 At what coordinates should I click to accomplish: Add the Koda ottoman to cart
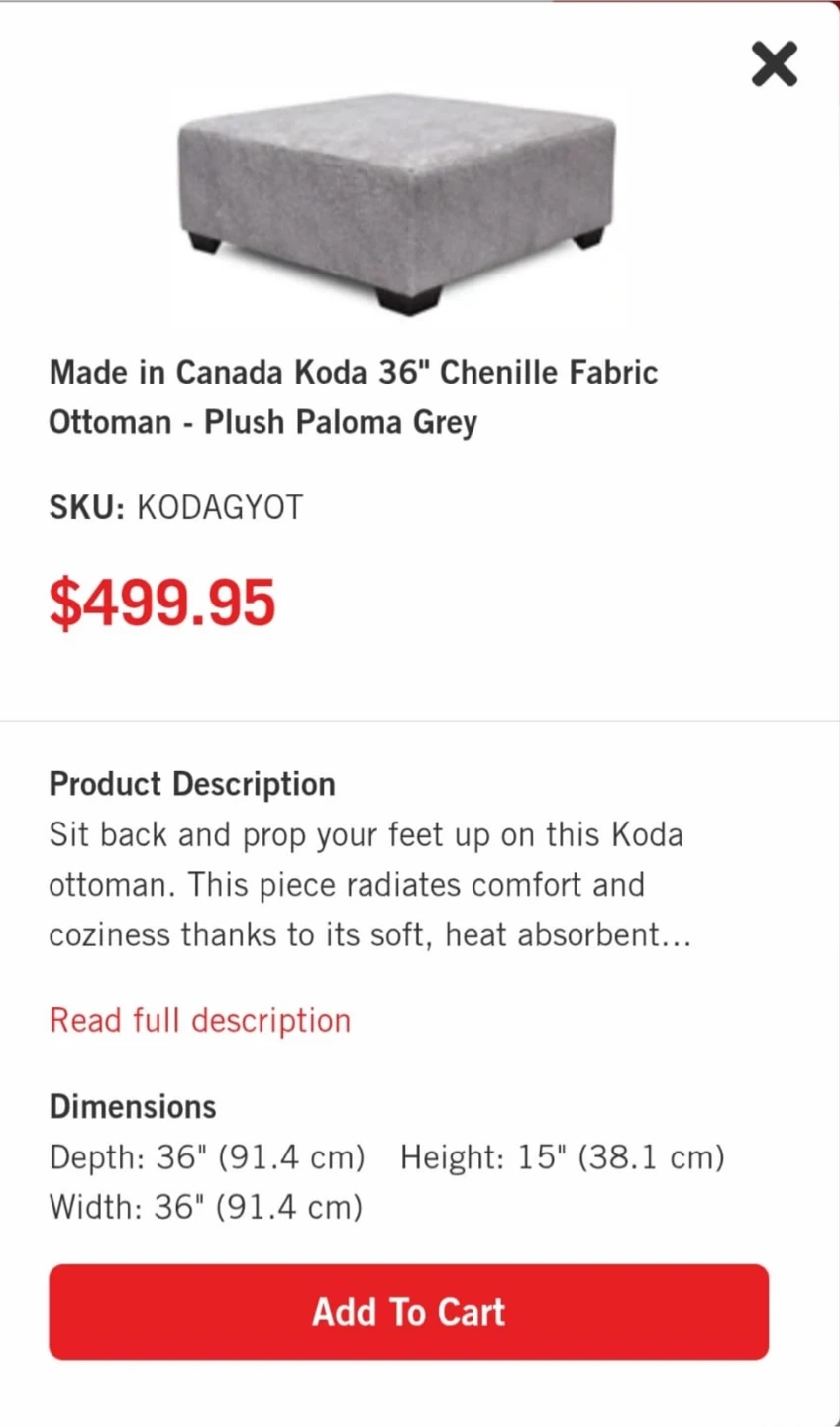408,1312
